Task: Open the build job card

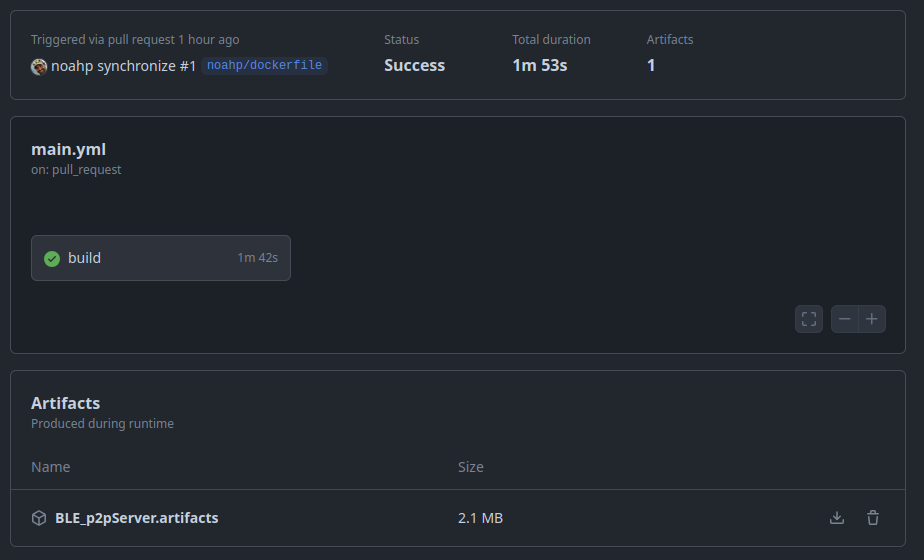Action: point(161,258)
